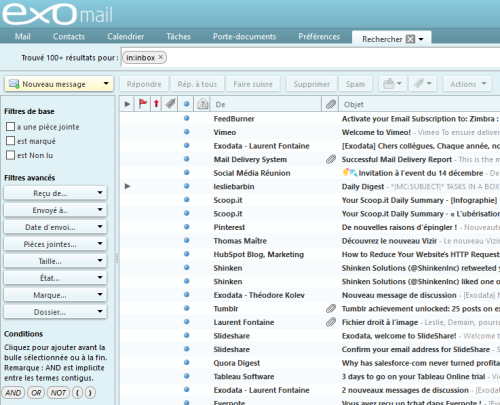Open the move-to-folder toolbar icon
Screen dimensions: 500x405
pyautogui.click(x=392, y=84)
